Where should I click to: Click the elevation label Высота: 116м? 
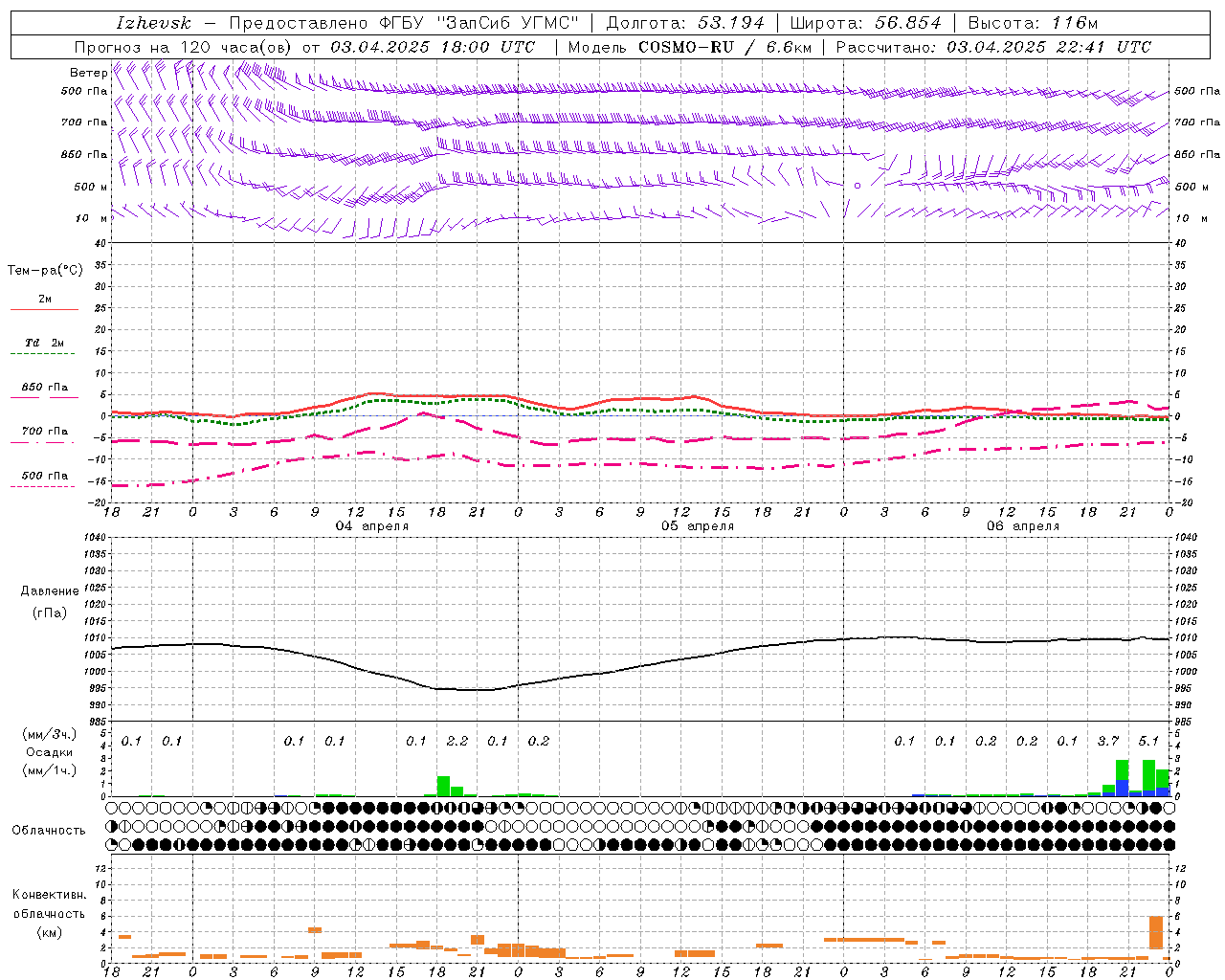pyautogui.click(x=1033, y=23)
